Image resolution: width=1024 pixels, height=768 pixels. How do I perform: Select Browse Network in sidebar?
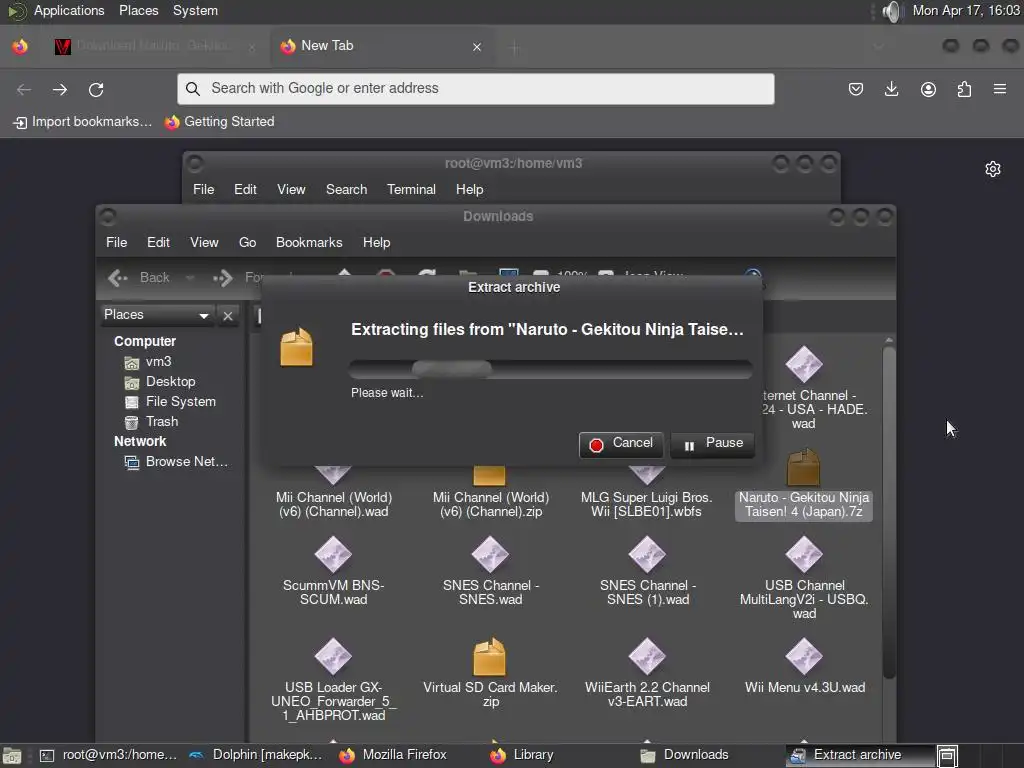click(176, 462)
